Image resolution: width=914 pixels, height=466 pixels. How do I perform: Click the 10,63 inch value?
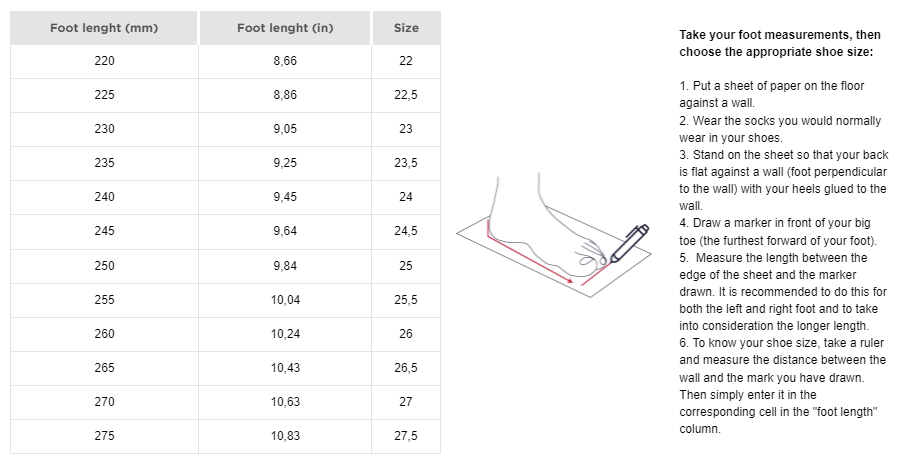(285, 401)
